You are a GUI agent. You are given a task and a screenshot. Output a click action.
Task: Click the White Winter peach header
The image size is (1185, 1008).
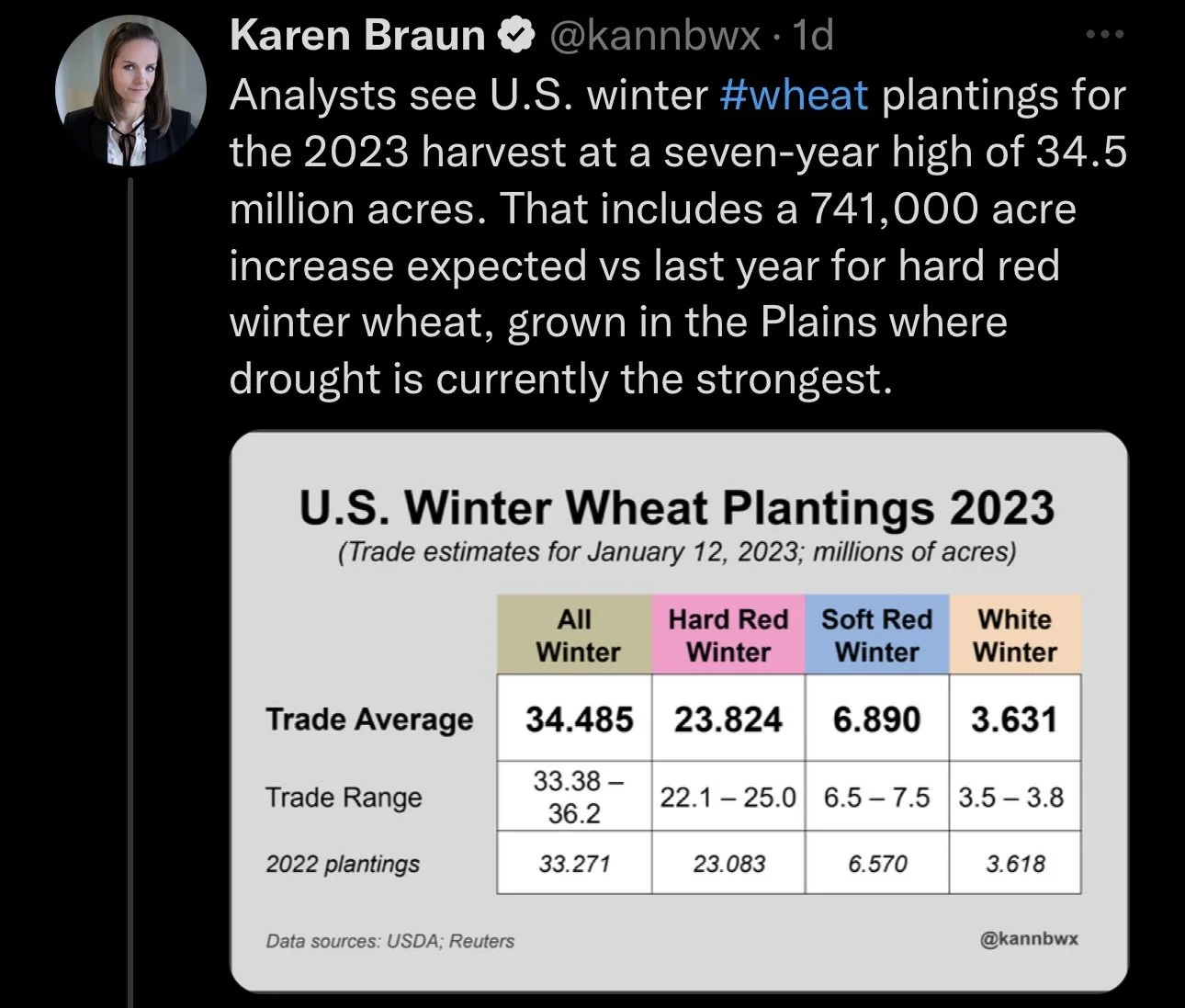click(x=1015, y=635)
